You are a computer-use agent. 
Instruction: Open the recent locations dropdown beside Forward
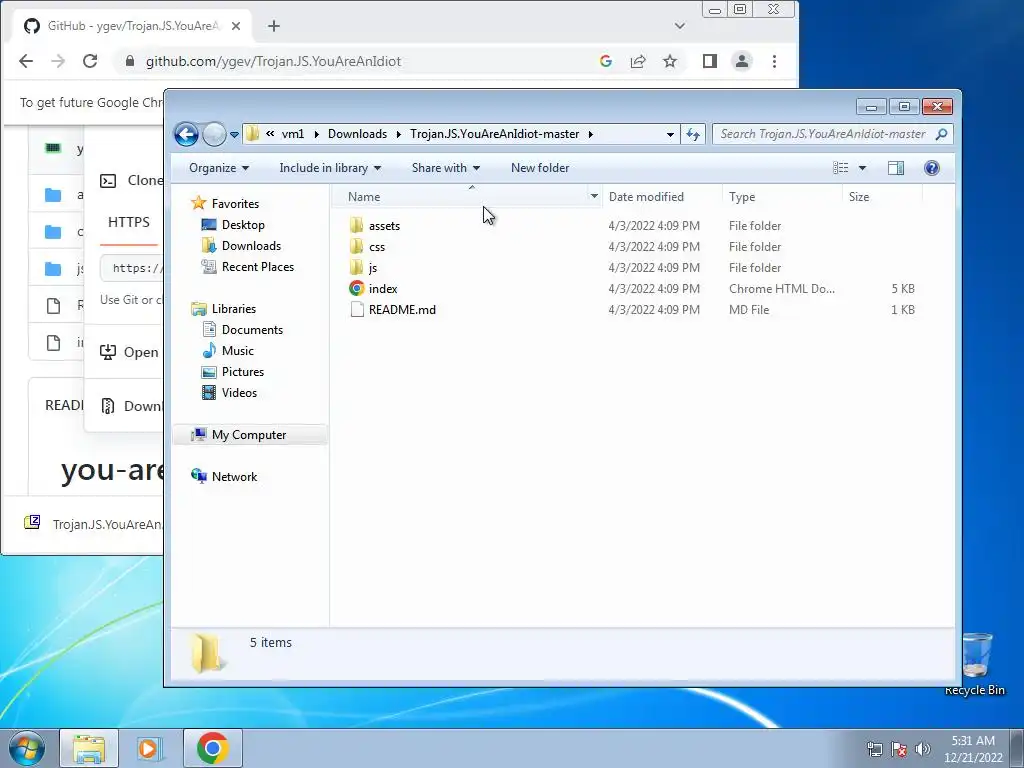234,135
